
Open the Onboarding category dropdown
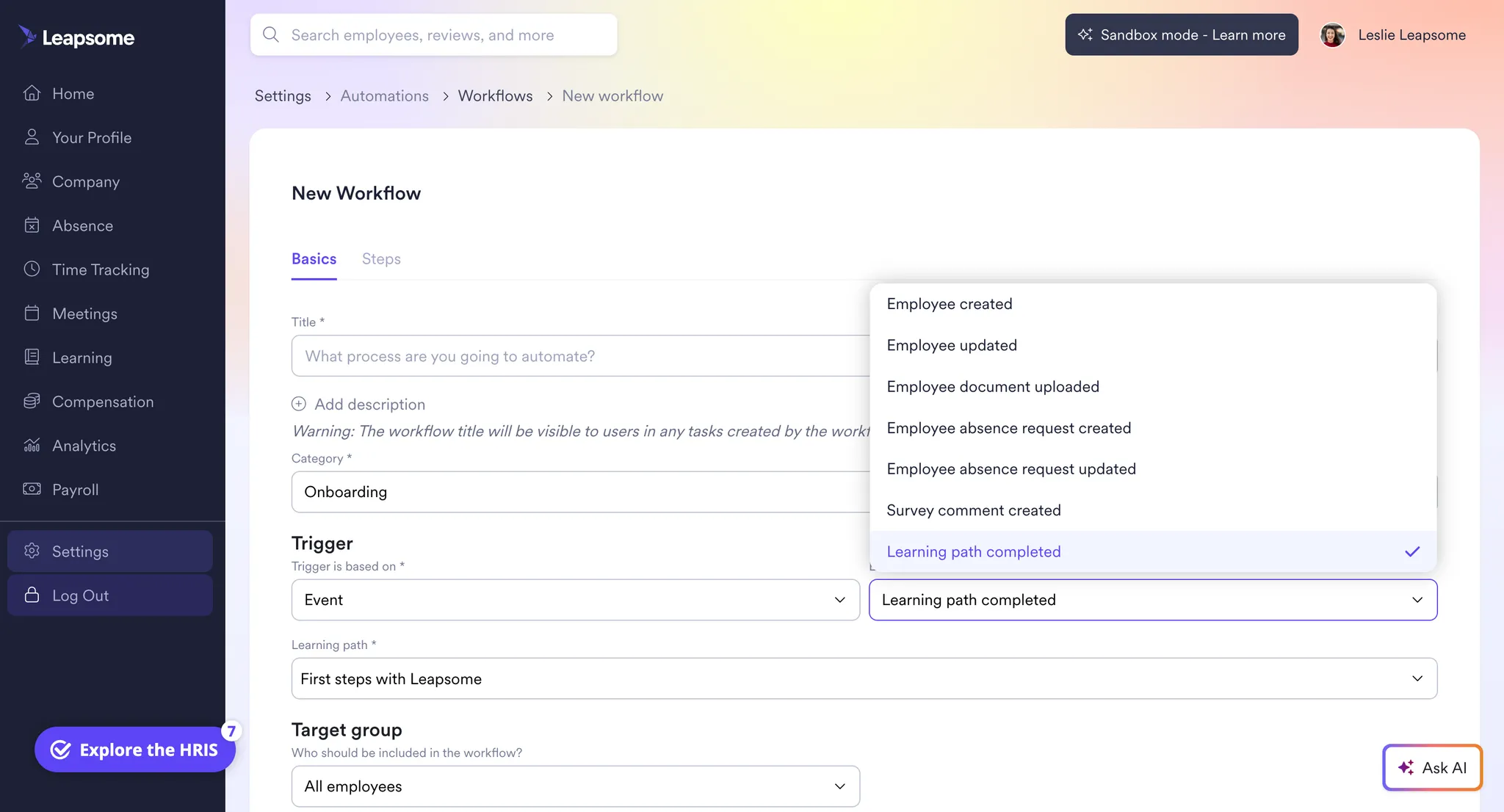(x=580, y=492)
